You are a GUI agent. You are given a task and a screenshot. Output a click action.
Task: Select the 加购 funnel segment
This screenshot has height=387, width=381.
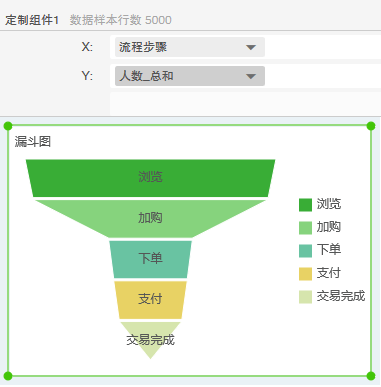150,218
